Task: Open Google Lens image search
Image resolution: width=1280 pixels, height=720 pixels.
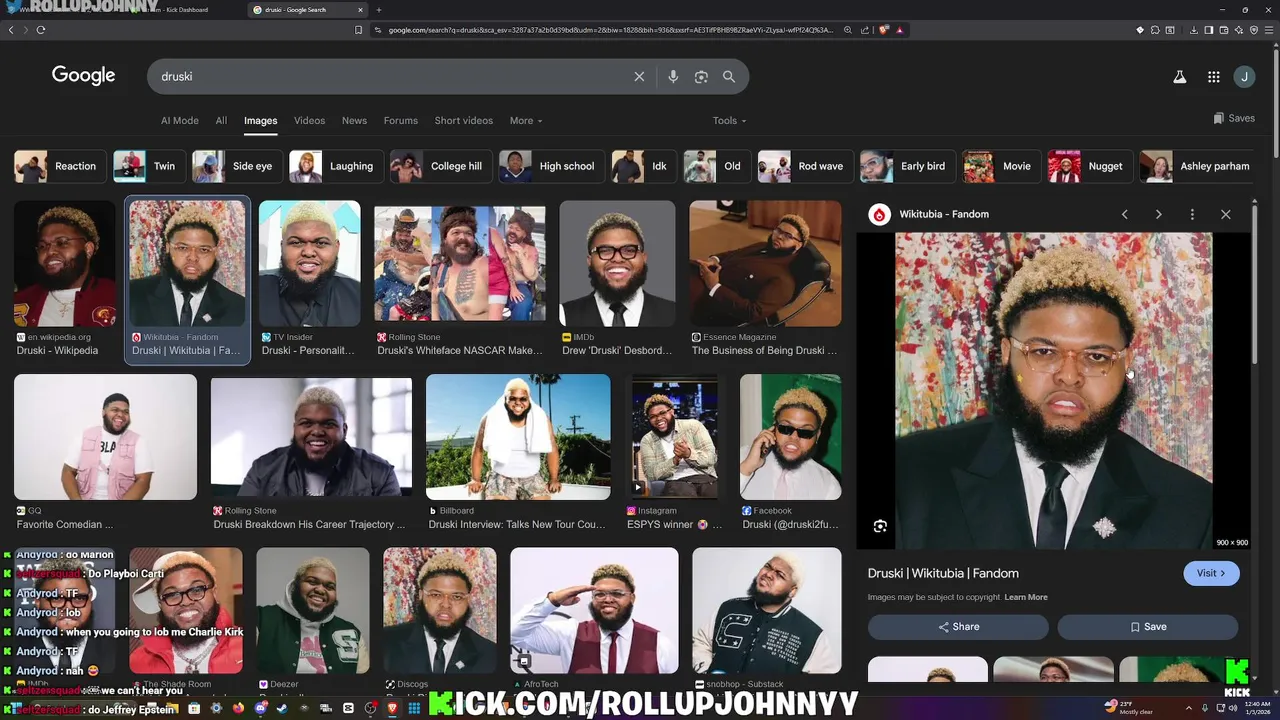Action: click(701, 77)
